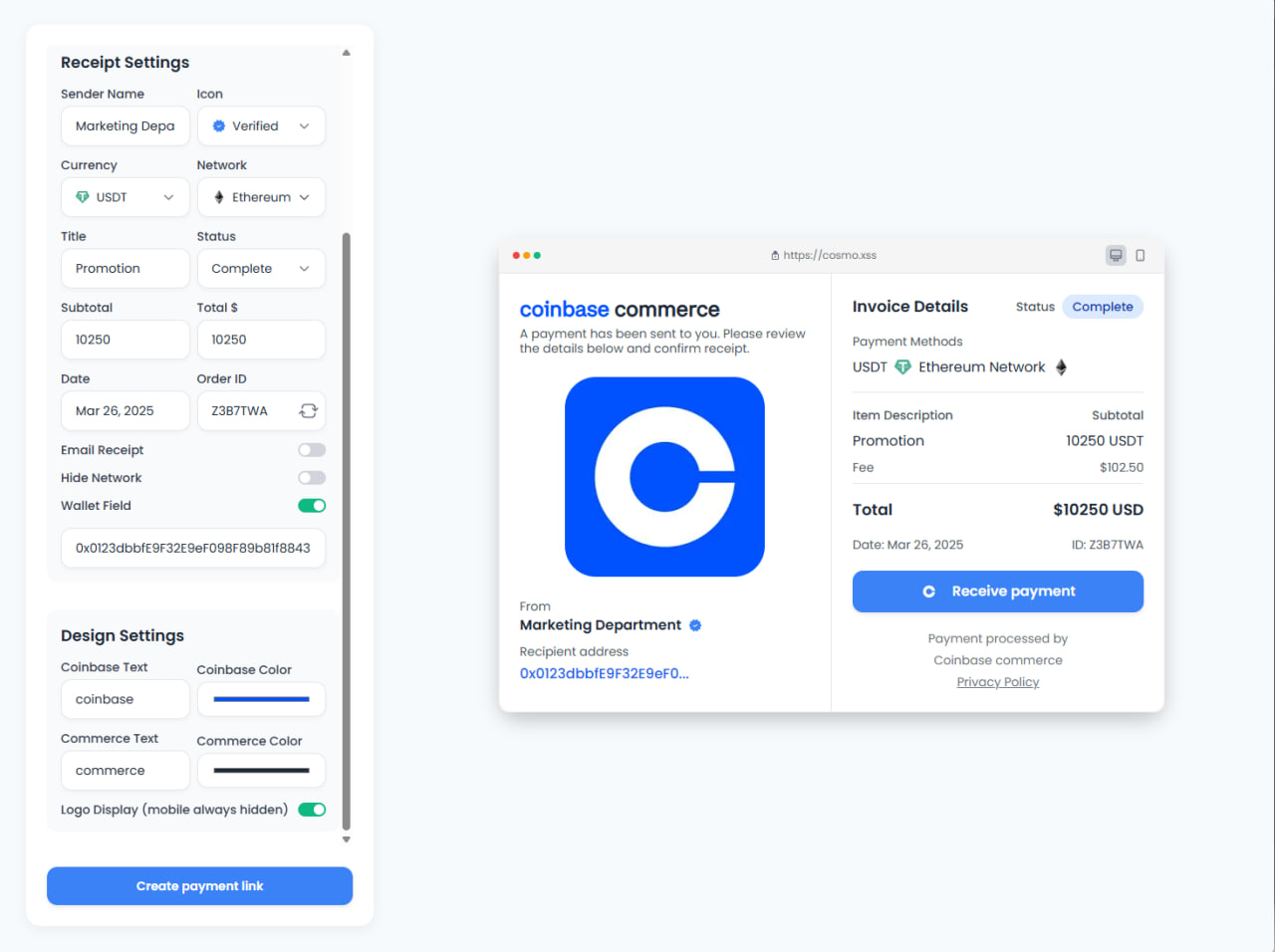Viewport: 1275px width, 952px height.
Task: Click the recipient address link in the preview
Action: point(604,673)
